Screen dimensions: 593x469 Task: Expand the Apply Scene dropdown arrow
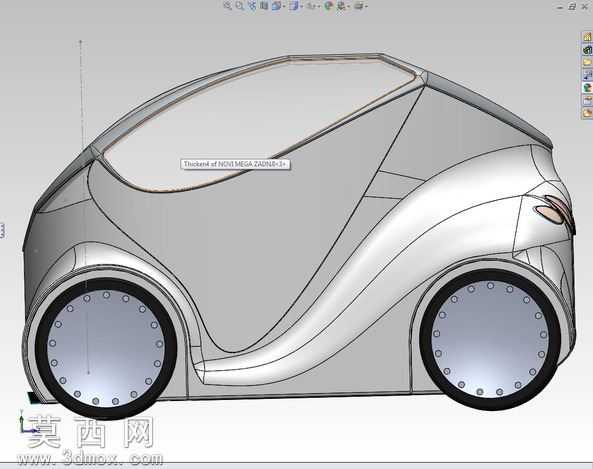pos(348,6)
